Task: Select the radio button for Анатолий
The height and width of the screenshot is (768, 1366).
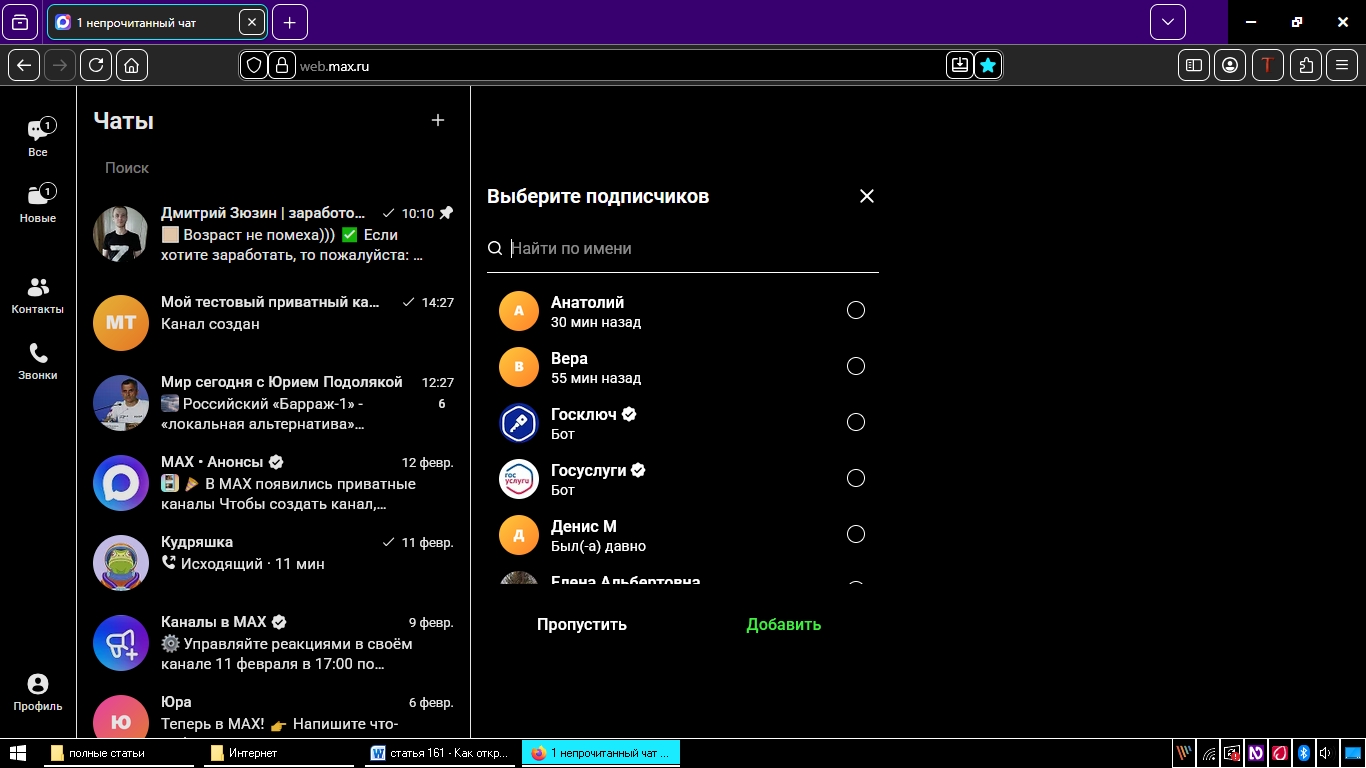Action: [x=855, y=310]
